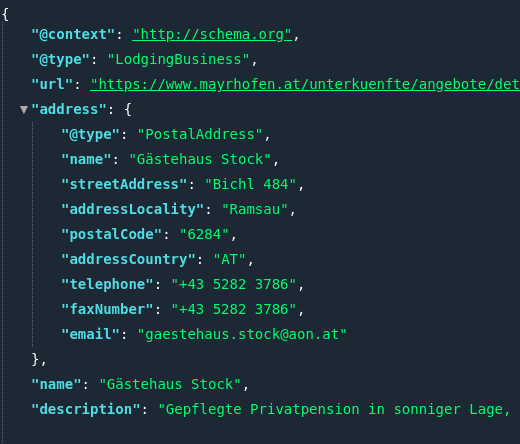The height and width of the screenshot is (444, 520).
Task: Select the top-level "@type" key
Action: (60, 60)
